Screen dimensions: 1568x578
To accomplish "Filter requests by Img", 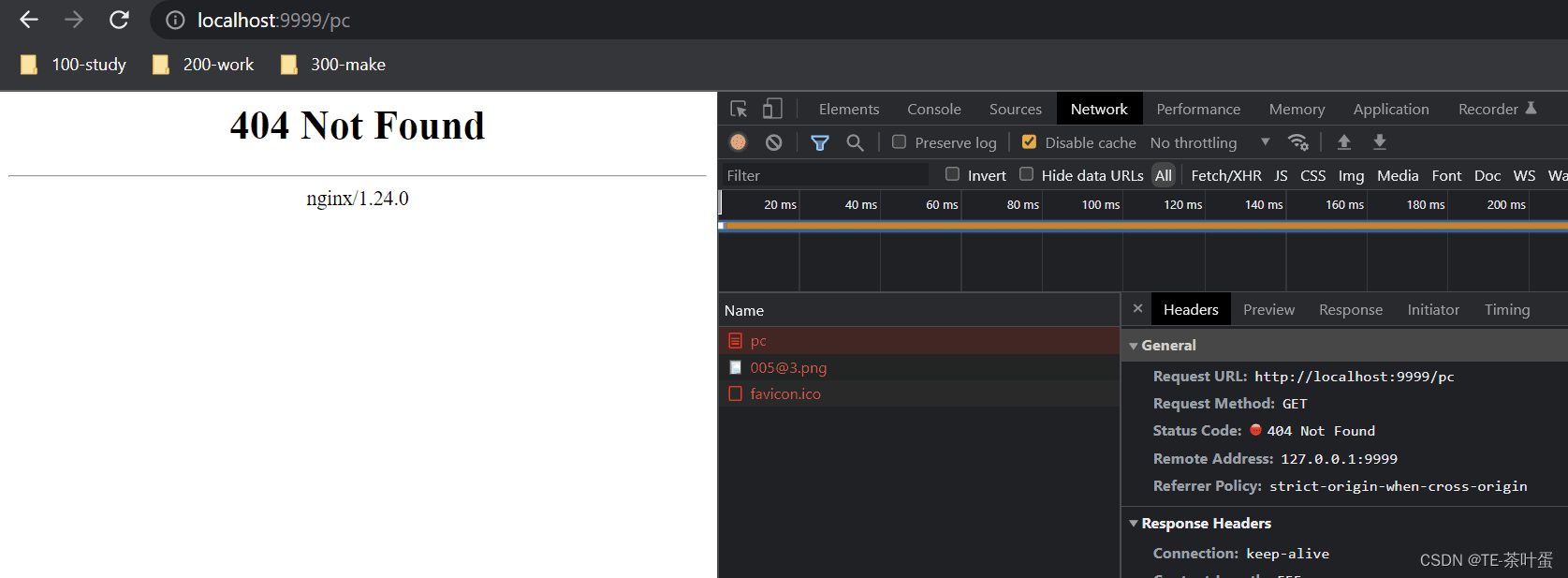I will pyautogui.click(x=1351, y=175).
